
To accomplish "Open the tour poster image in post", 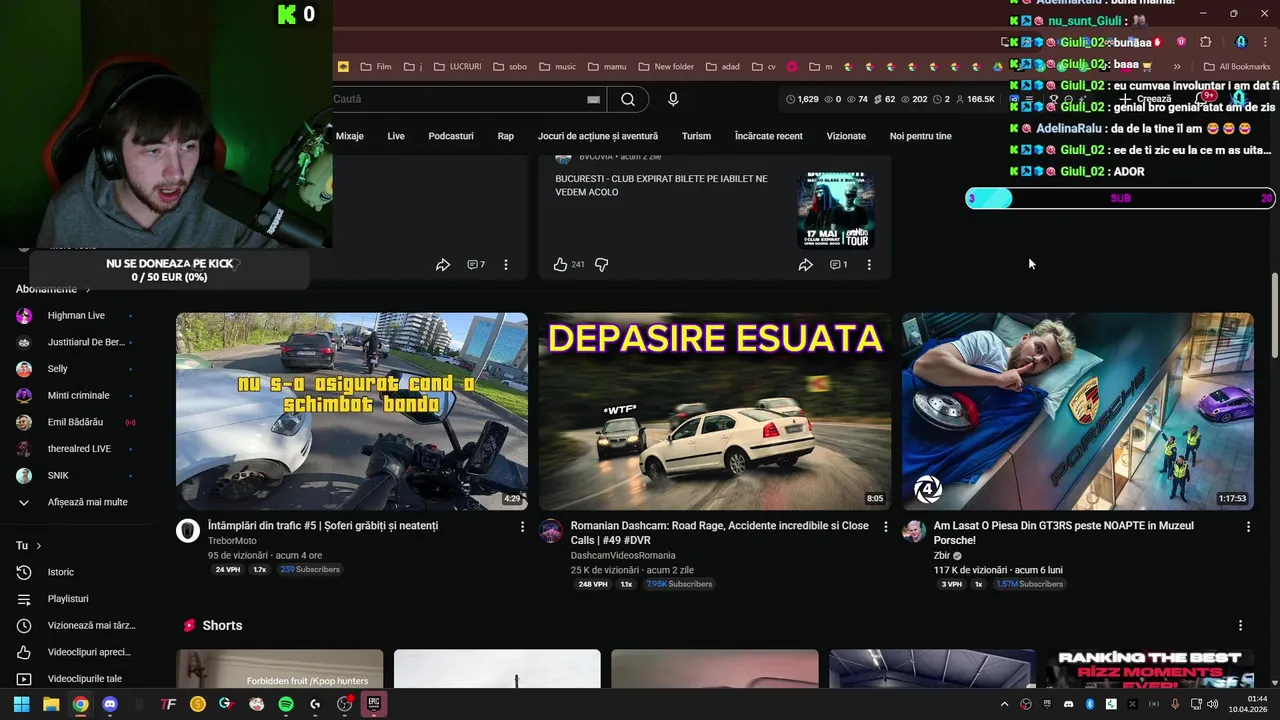I will (836, 210).
